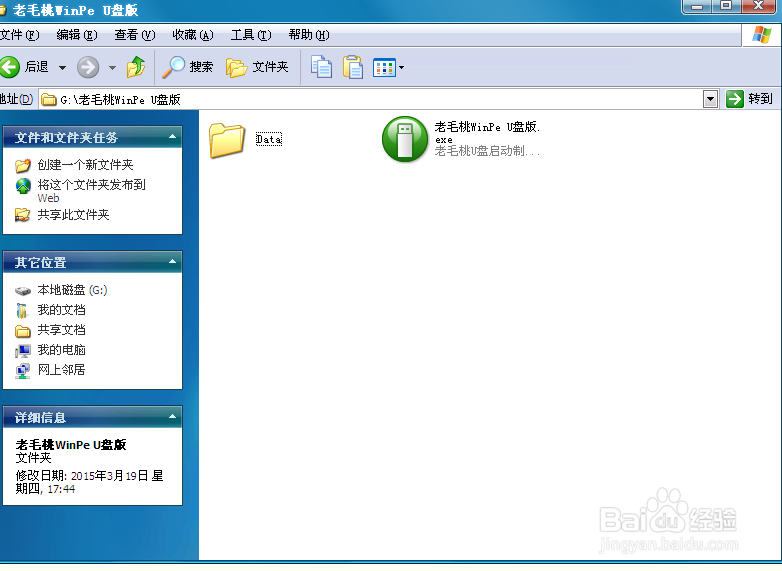Click 创建一个新文件夹 link
The height and width of the screenshot is (571, 782).
coord(85,165)
